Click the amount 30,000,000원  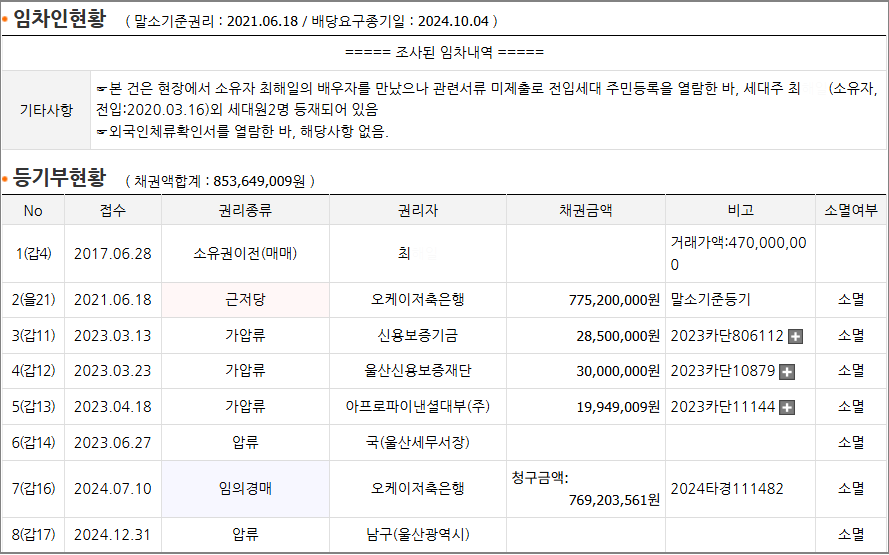(618, 371)
